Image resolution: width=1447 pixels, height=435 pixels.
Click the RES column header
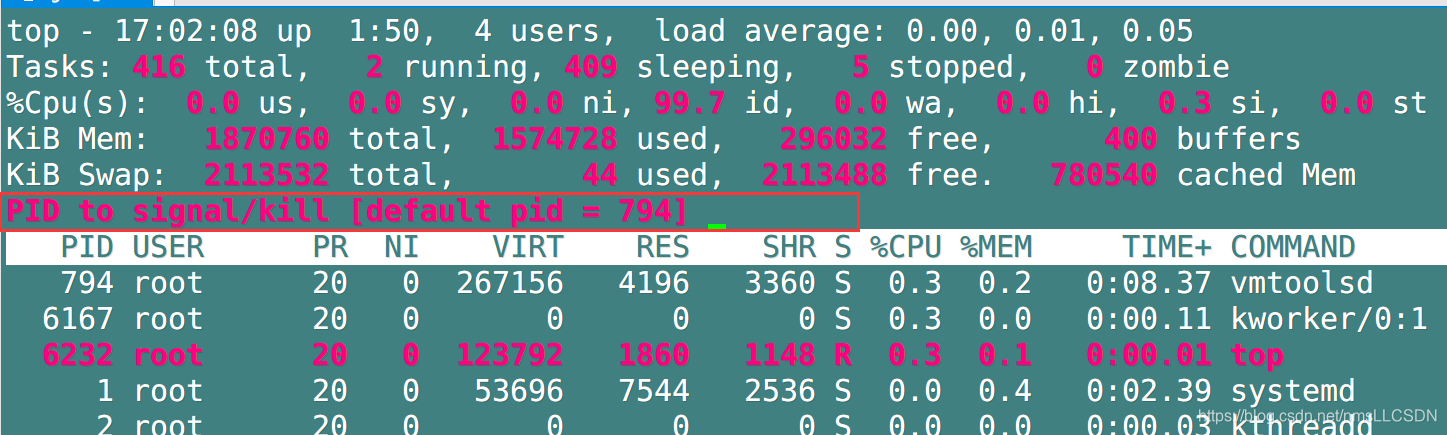point(663,247)
